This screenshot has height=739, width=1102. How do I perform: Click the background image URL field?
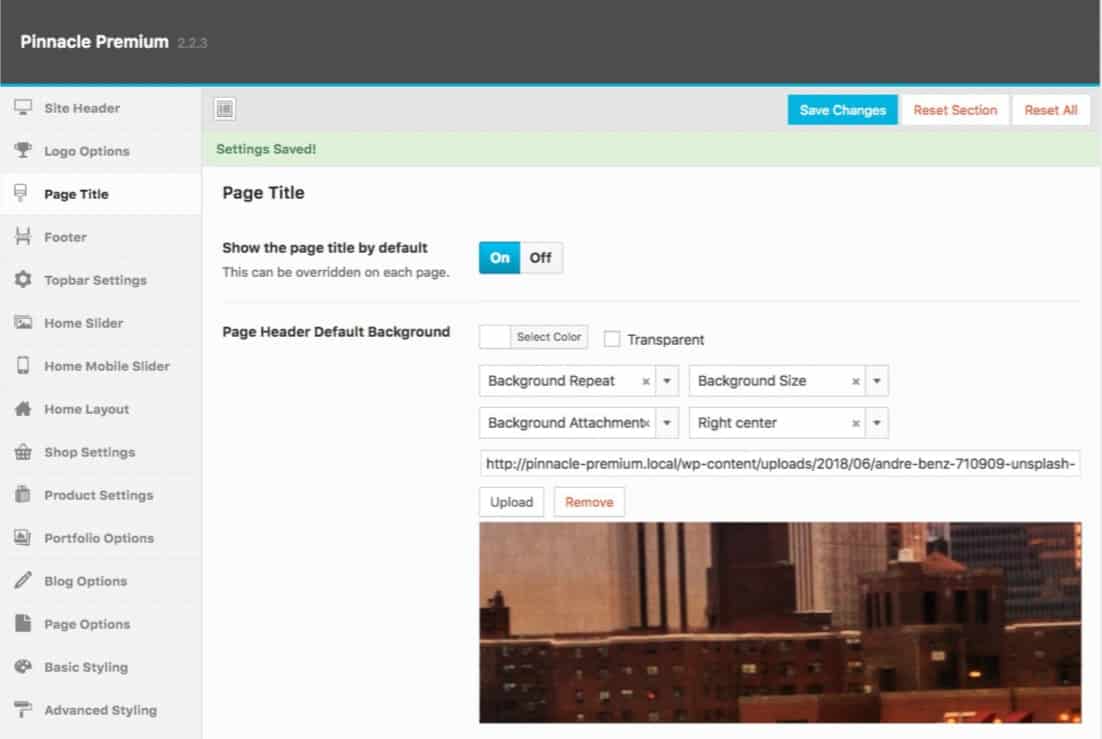[780, 463]
